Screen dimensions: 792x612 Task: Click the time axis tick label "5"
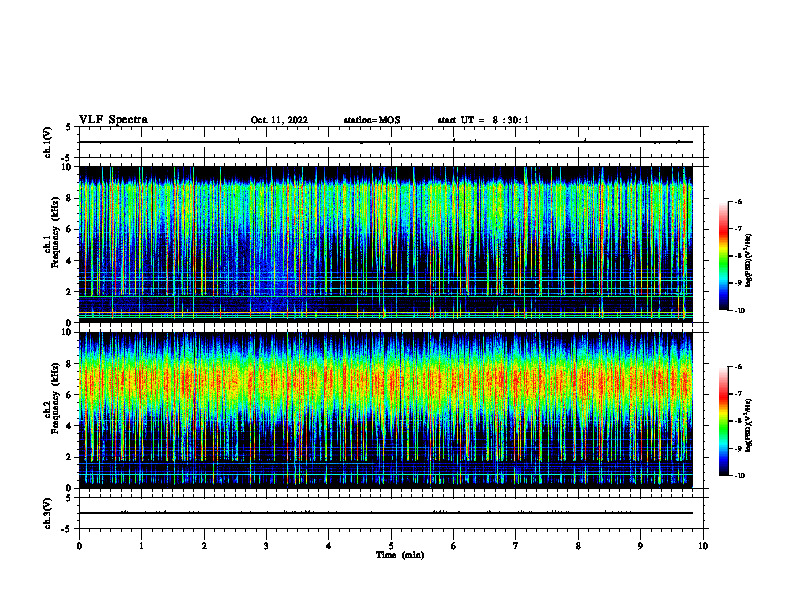[391, 546]
